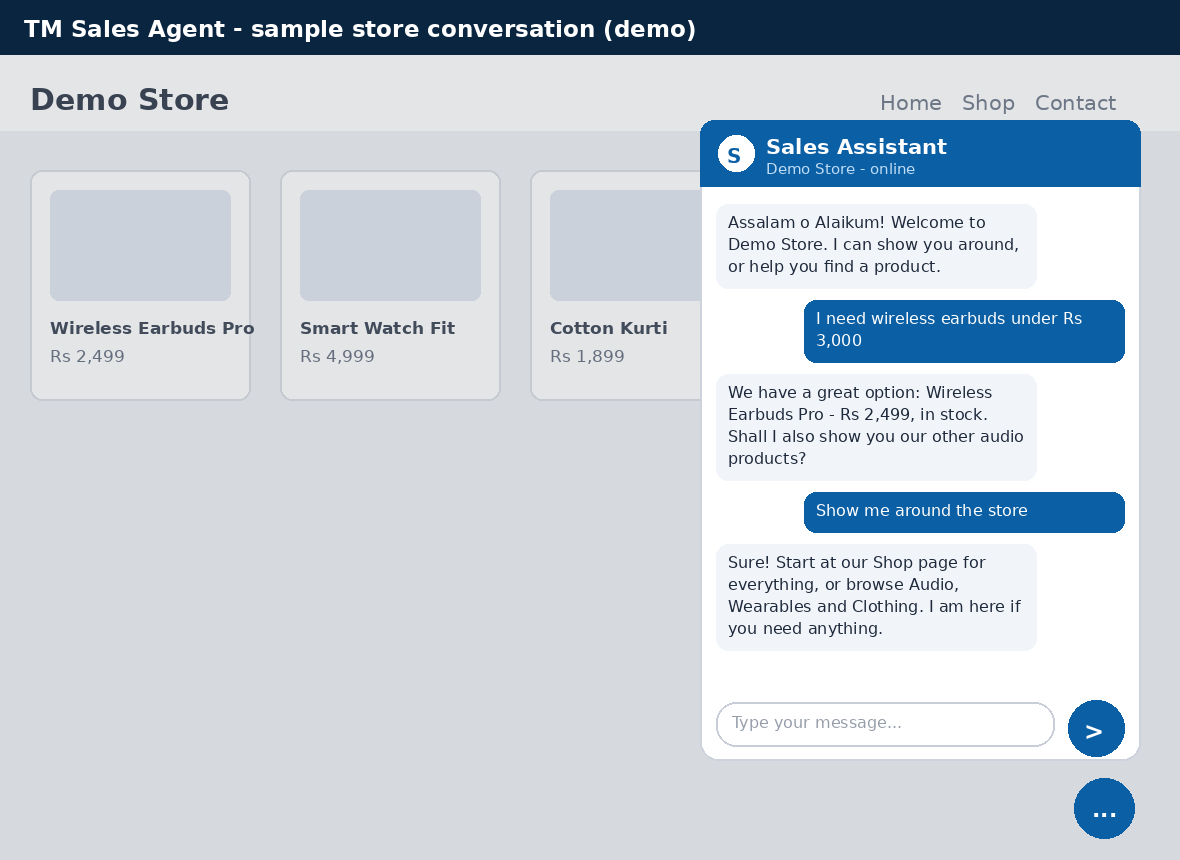Viewport: 1180px width, 860px height.
Task: Click the Sales Assistant chat header title
Action: [x=856, y=147]
